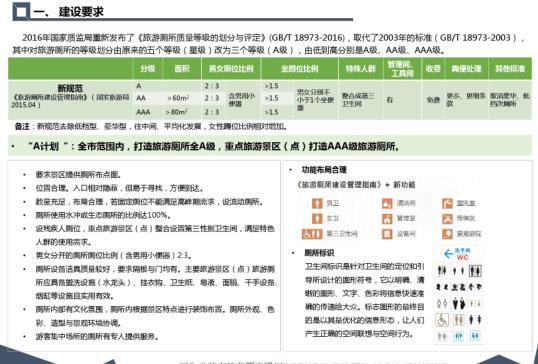Click the 功能布局合理 heading
This screenshot has width=538, height=364.
(324, 170)
